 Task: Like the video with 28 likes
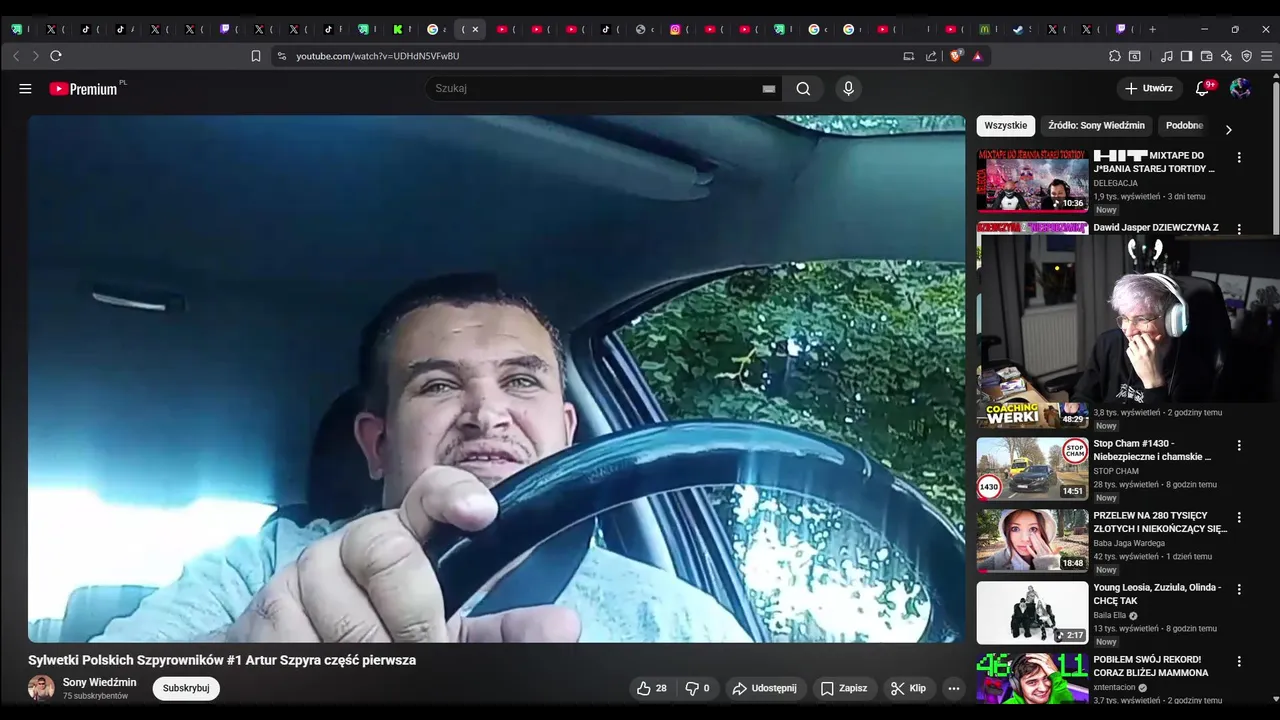(652, 688)
